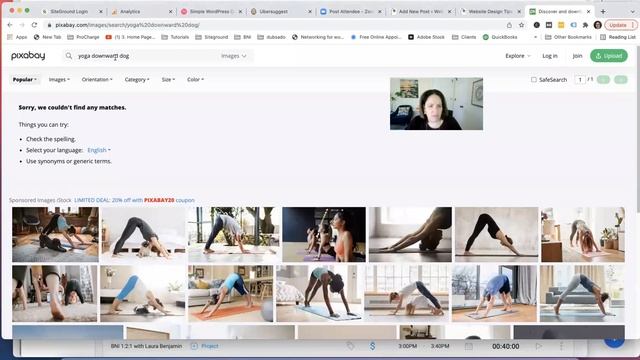Open the New Tab bookmark

click(47, 37)
